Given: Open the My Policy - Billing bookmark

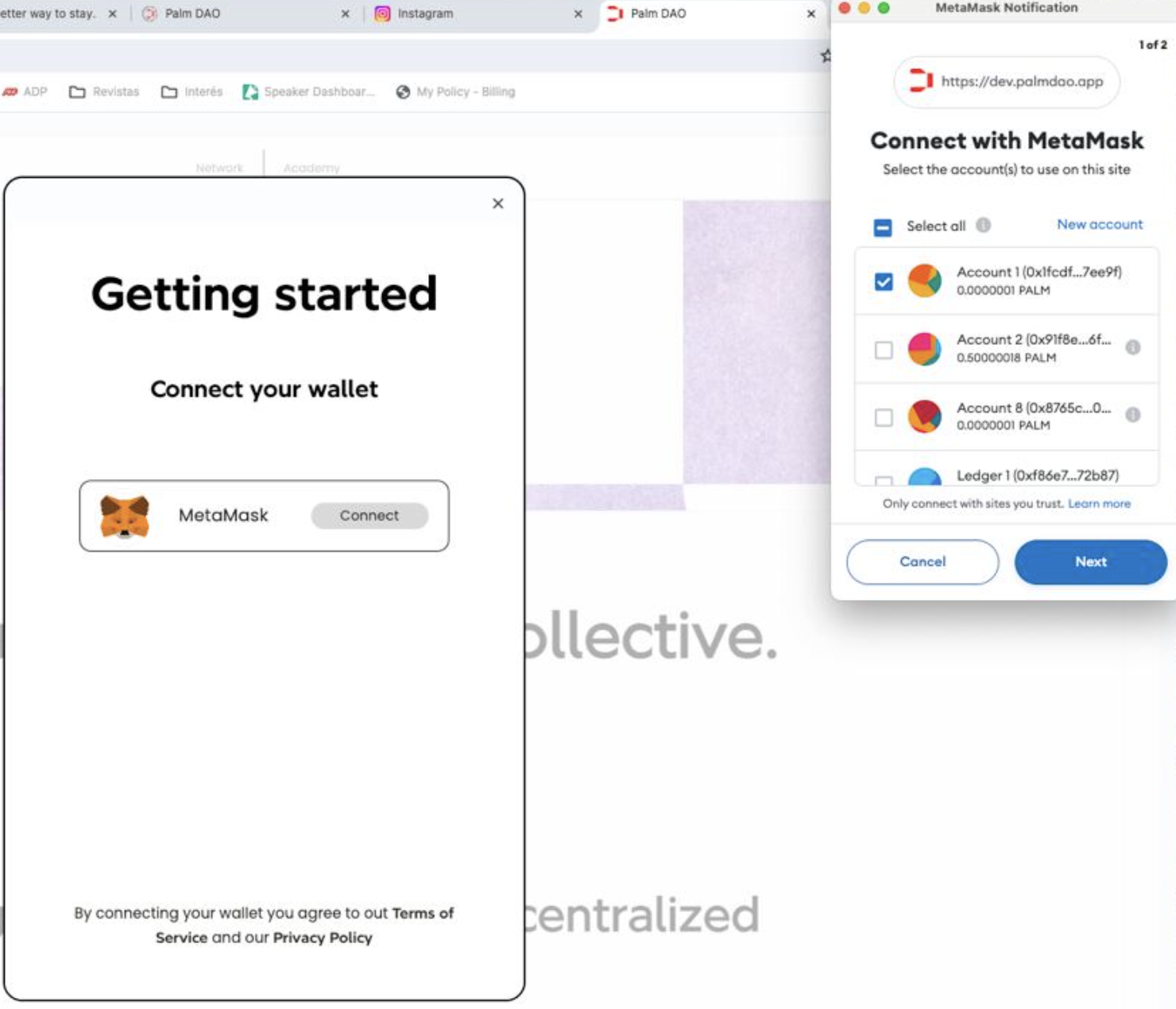Looking at the screenshot, I should [455, 92].
